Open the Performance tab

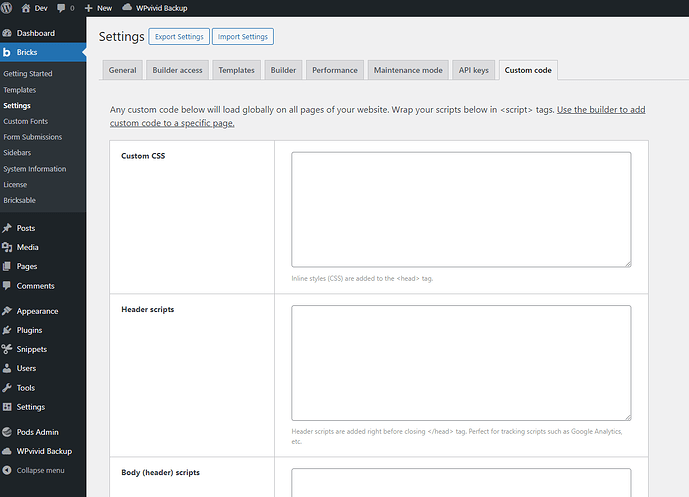point(335,70)
